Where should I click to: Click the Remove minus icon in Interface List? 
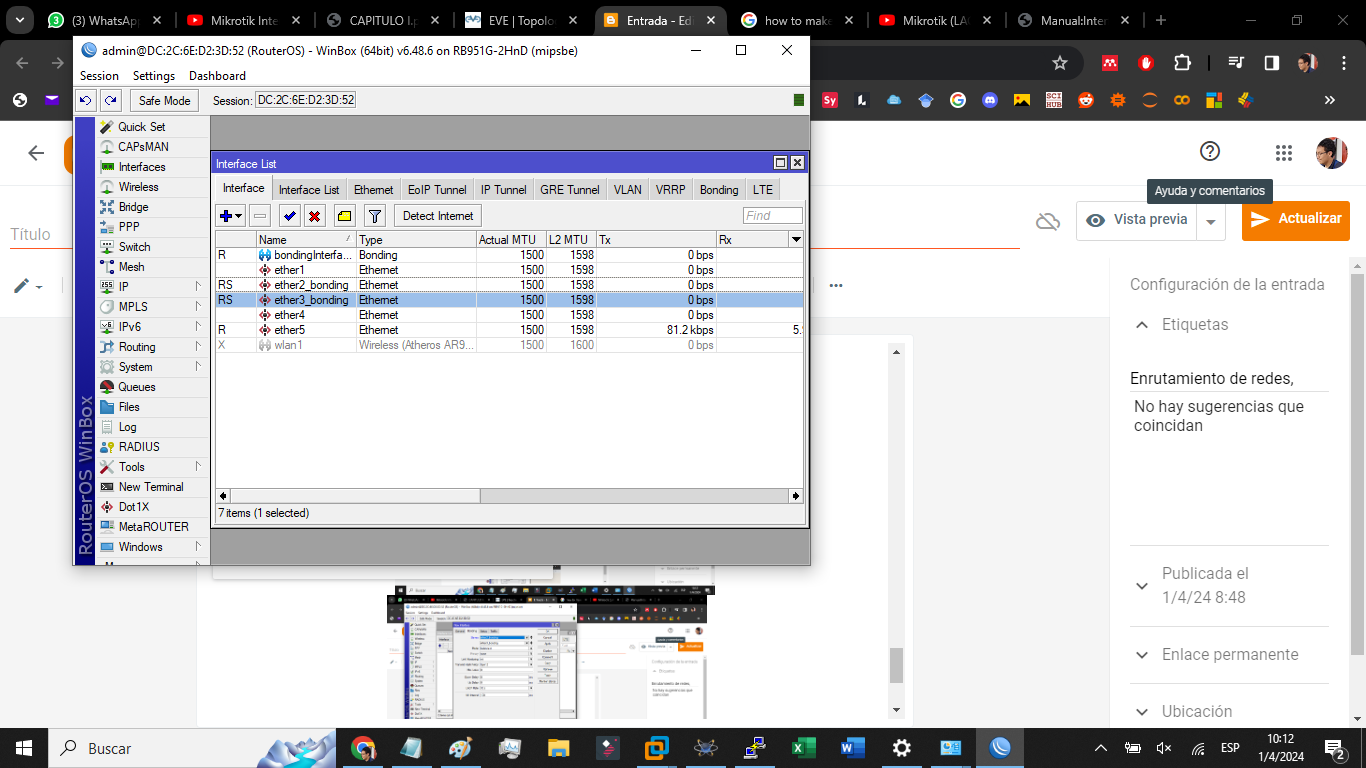click(x=259, y=215)
